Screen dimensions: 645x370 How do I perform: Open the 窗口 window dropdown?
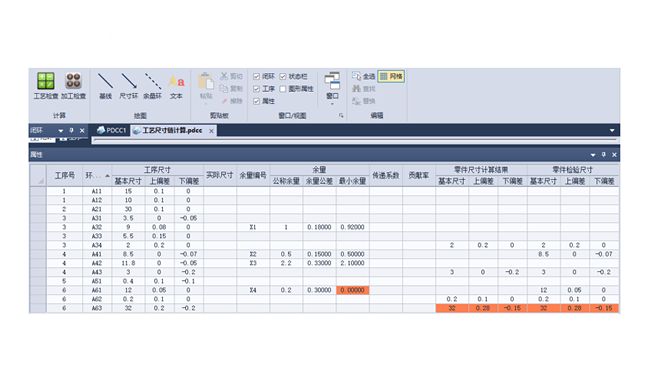pos(332,88)
